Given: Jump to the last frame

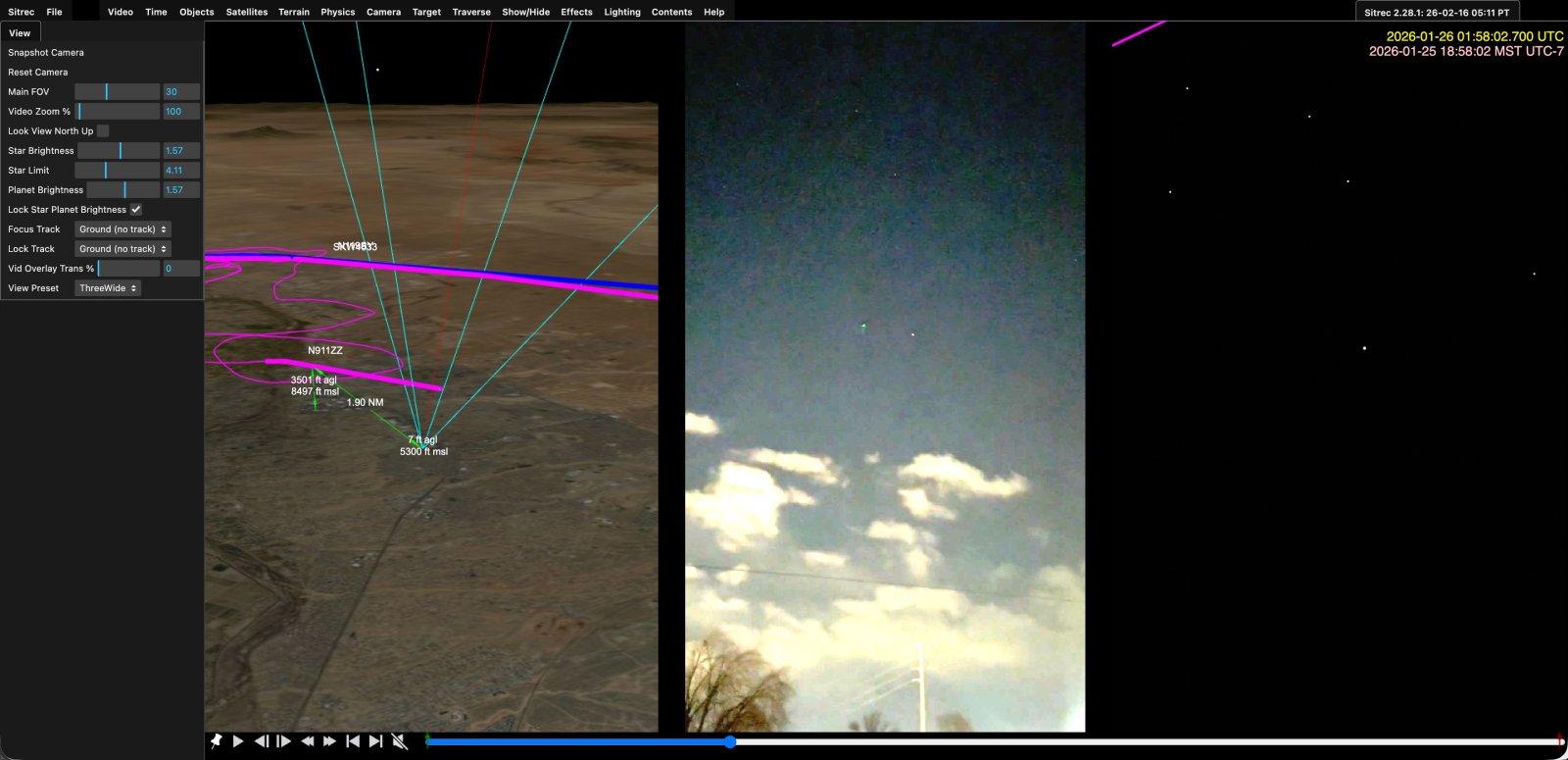Looking at the screenshot, I should click(375, 741).
